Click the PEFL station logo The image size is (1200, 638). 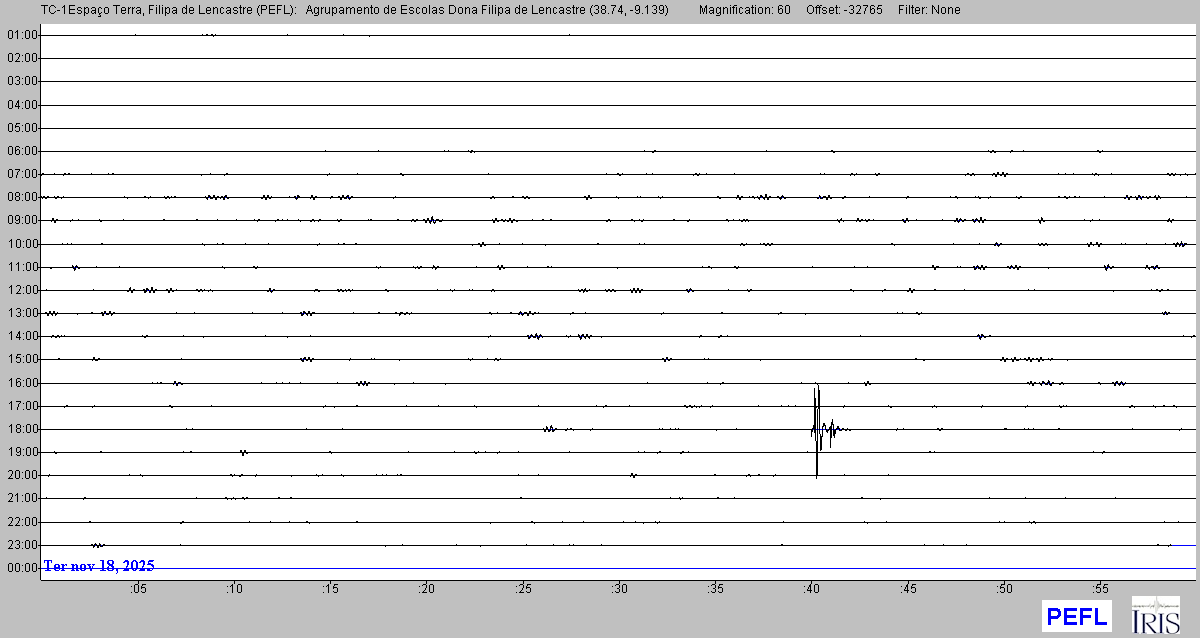1076,616
